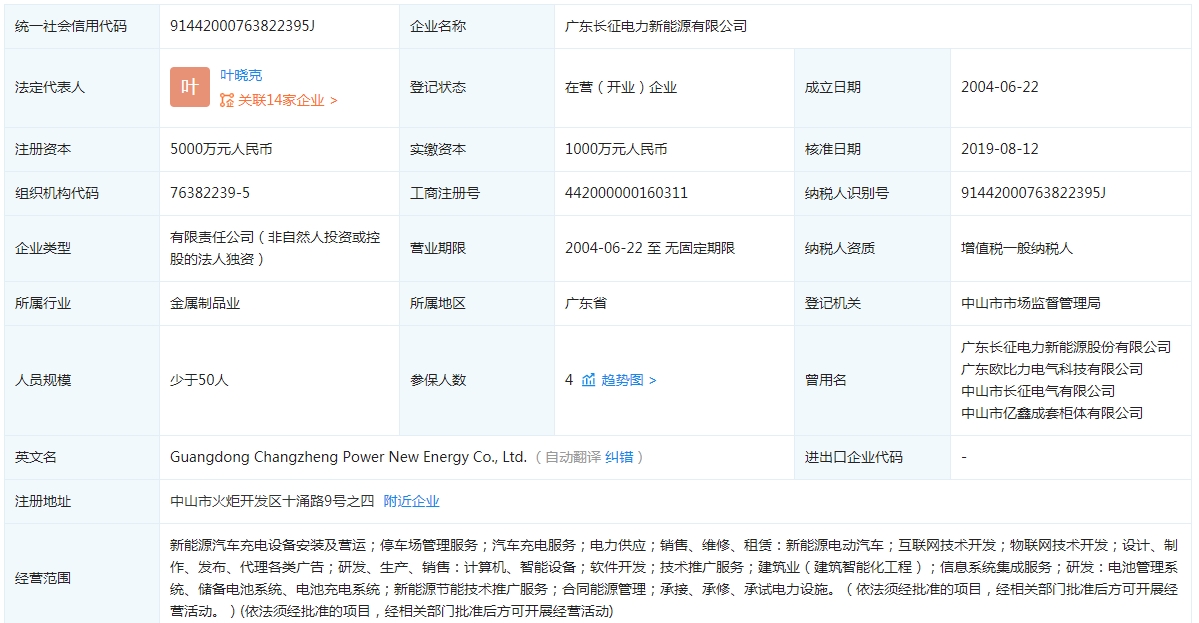Click 纠错 to correct the English name
The height and width of the screenshot is (623, 1199).
(x=620, y=457)
